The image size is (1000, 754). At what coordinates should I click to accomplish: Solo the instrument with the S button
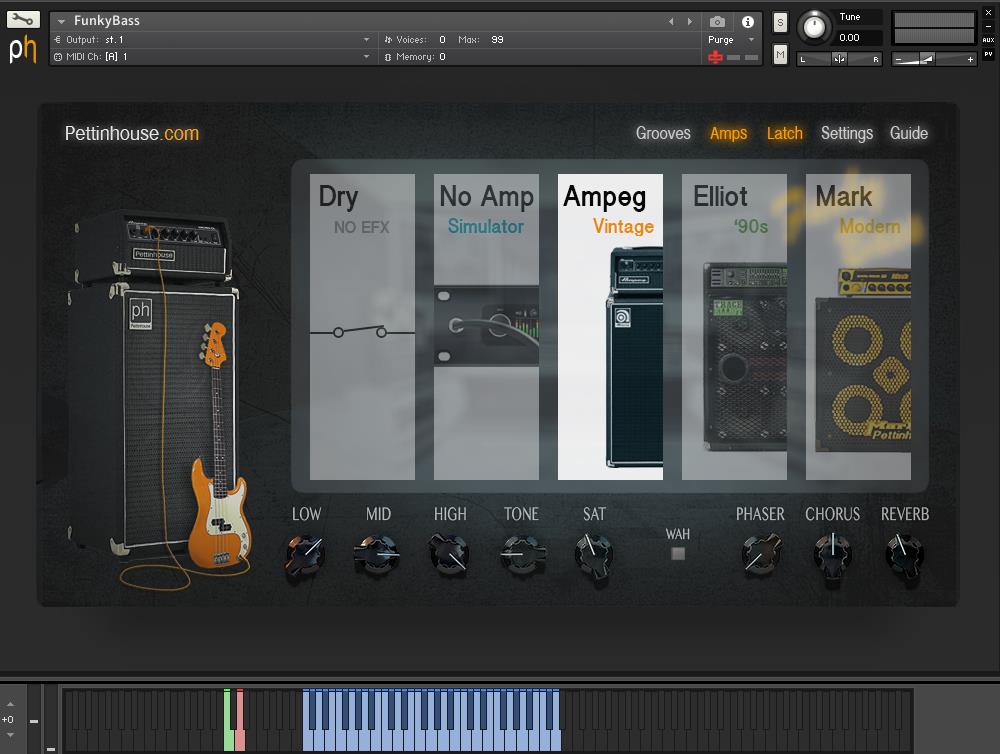[x=781, y=22]
